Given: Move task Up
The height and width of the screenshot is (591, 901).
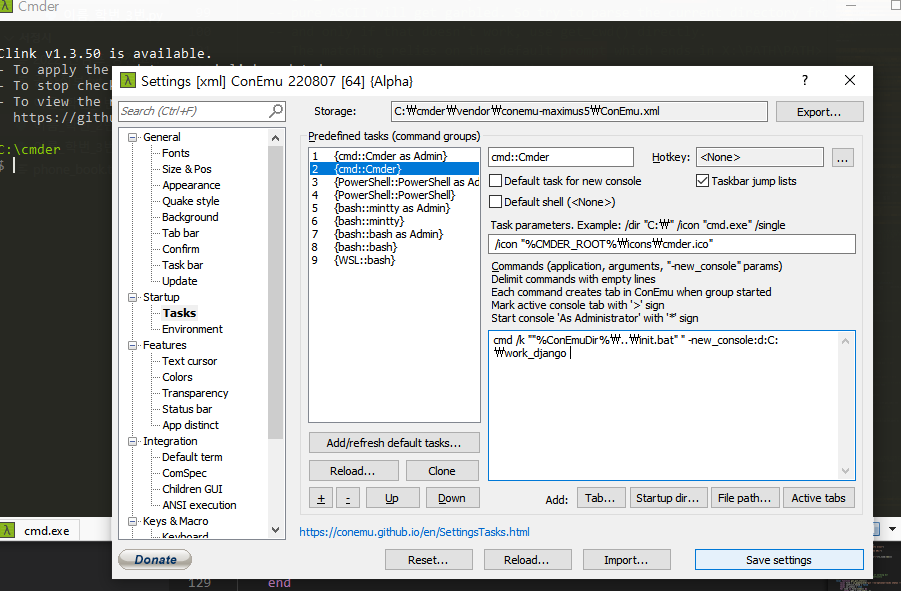Looking at the screenshot, I should (392, 498).
